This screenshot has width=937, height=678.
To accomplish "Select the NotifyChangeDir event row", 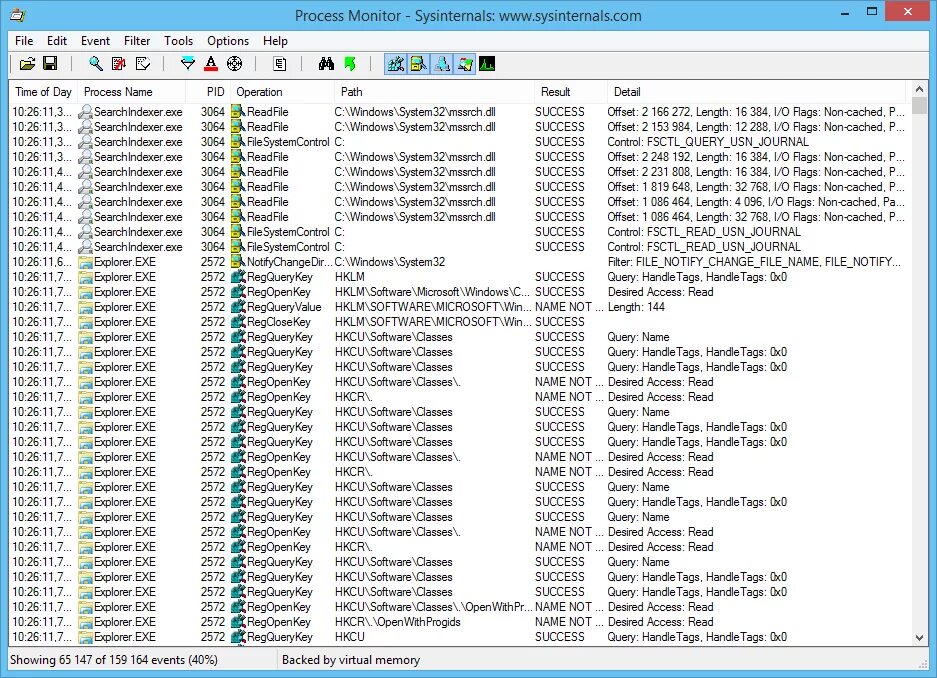I will (458, 262).
